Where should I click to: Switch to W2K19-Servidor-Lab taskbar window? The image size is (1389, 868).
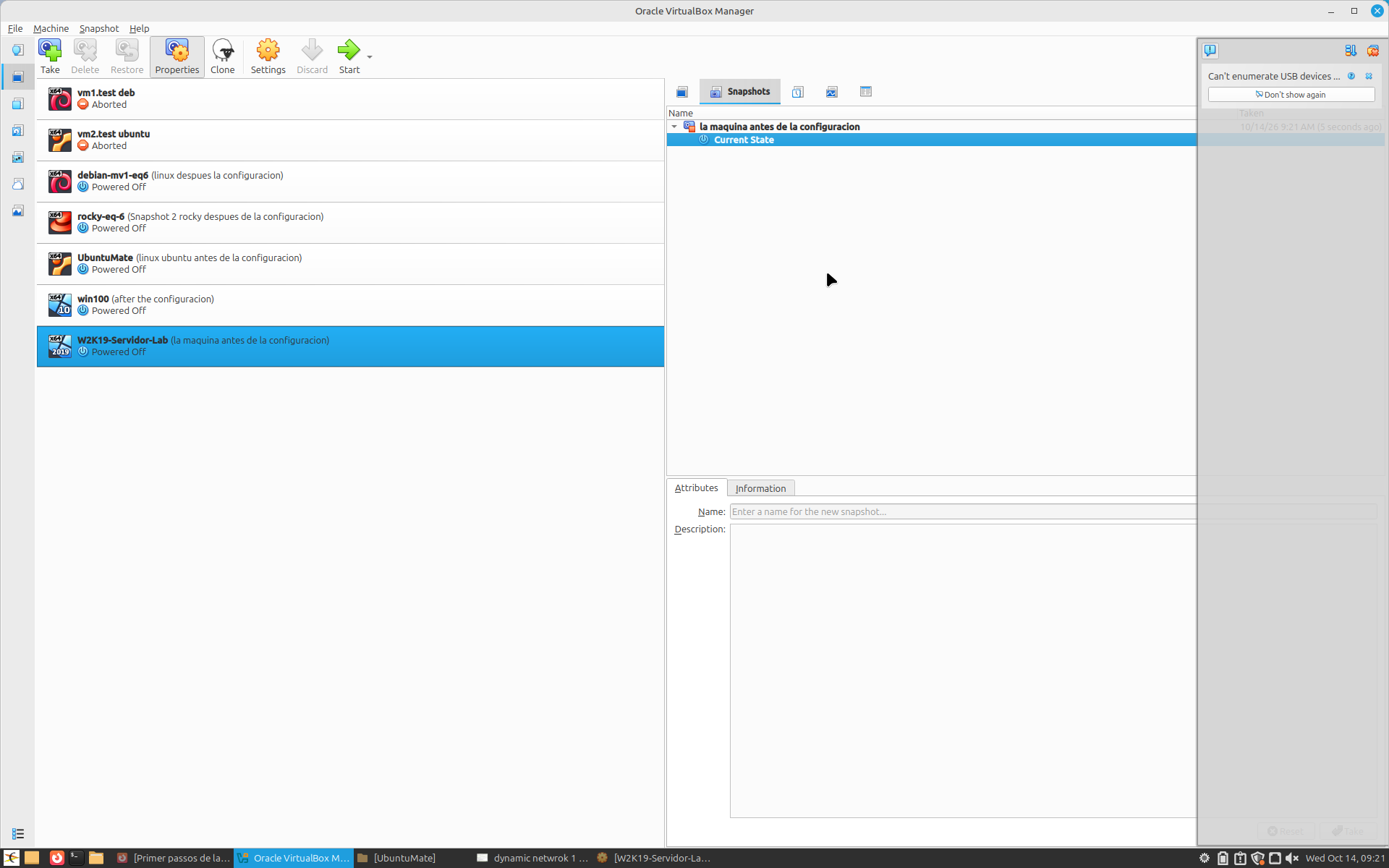click(x=654, y=858)
